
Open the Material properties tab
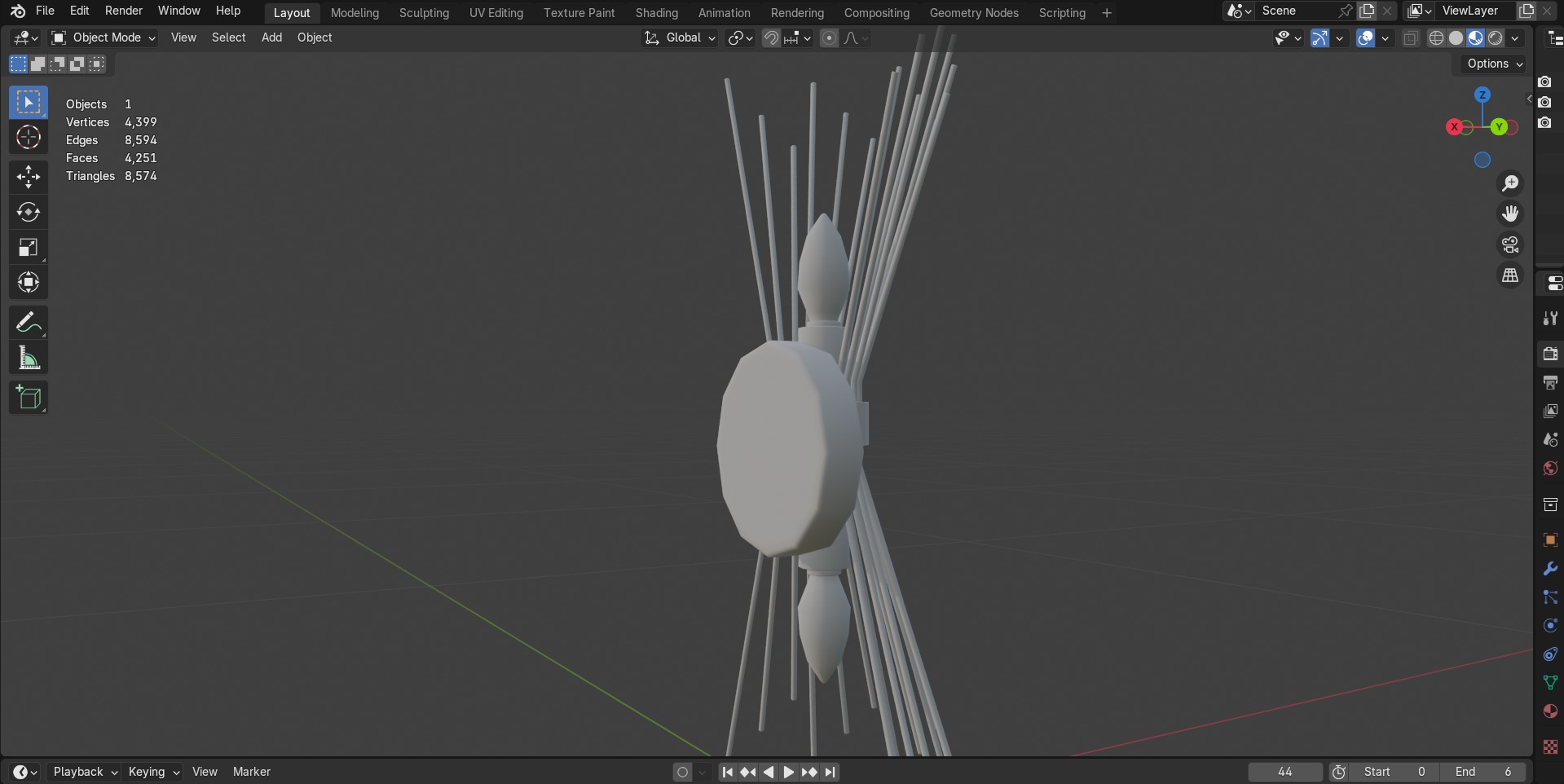(x=1550, y=711)
